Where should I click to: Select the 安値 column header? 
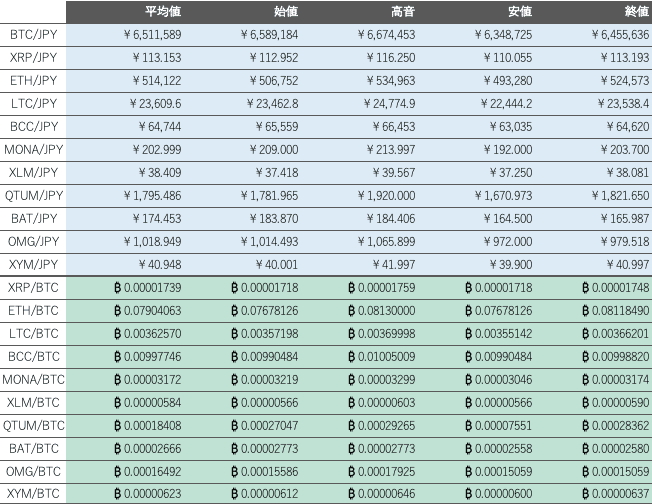pyautogui.click(x=520, y=11)
